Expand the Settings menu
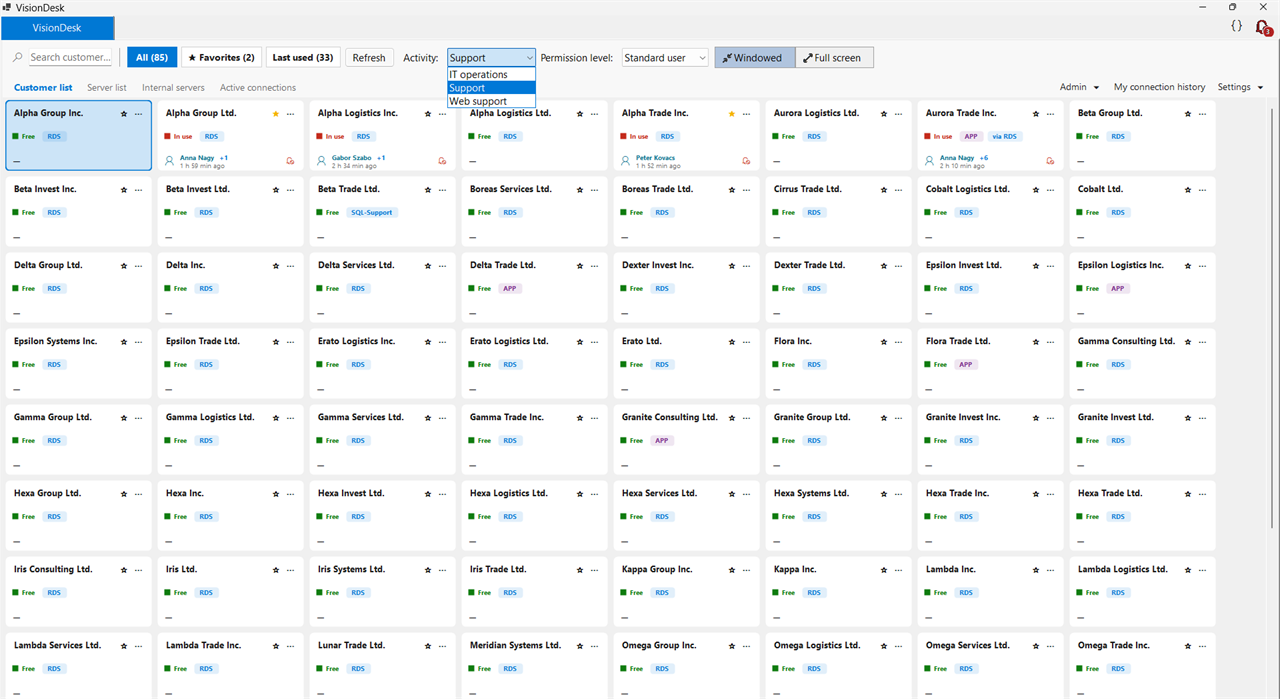1280x699 pixels. click(x=1240, y=87)
